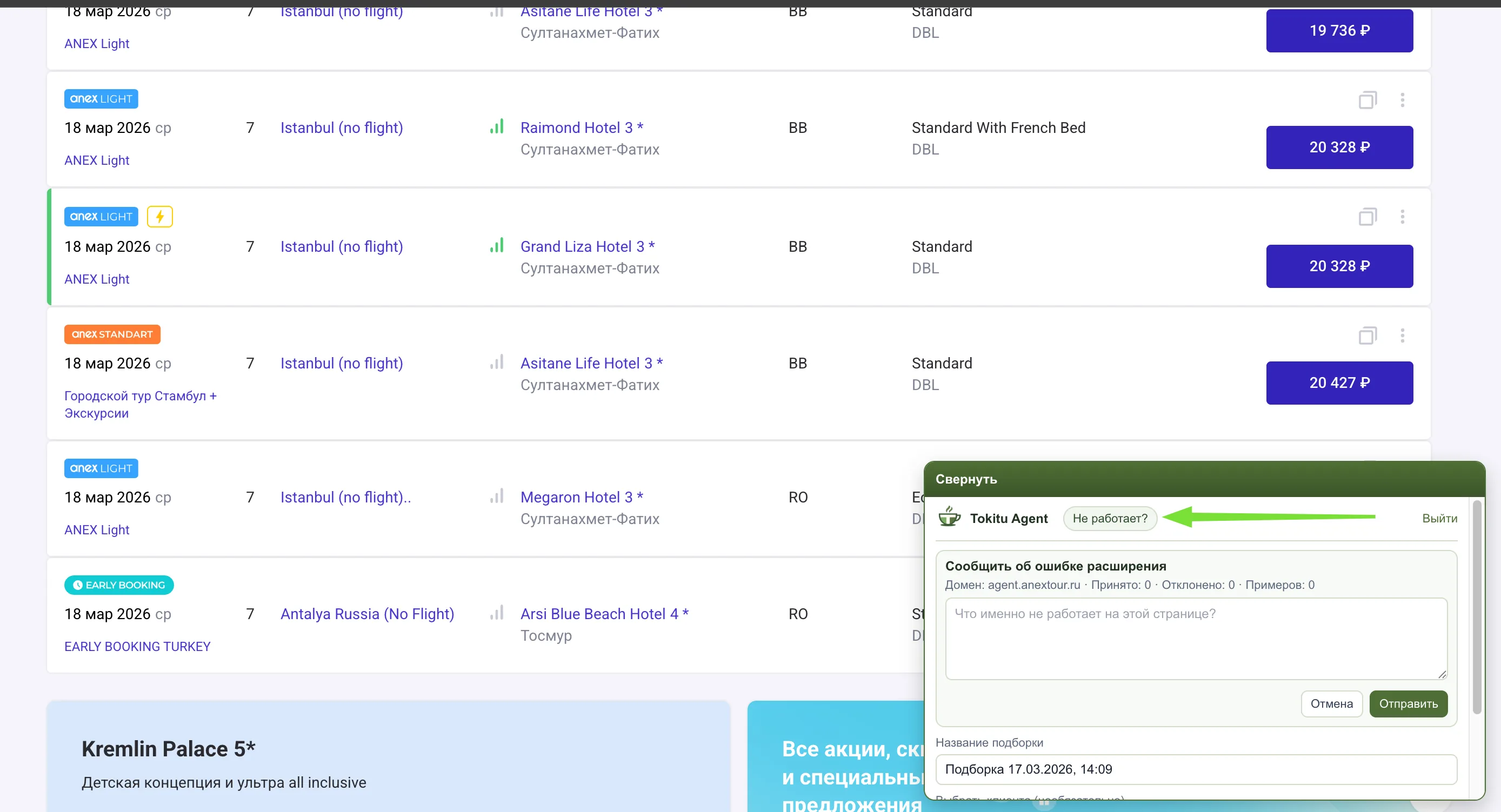Viewport: 1501px width, 812px height.
Task: Open three-dot menu on Asitane Standart row
Action: (x=1402, y=335)
